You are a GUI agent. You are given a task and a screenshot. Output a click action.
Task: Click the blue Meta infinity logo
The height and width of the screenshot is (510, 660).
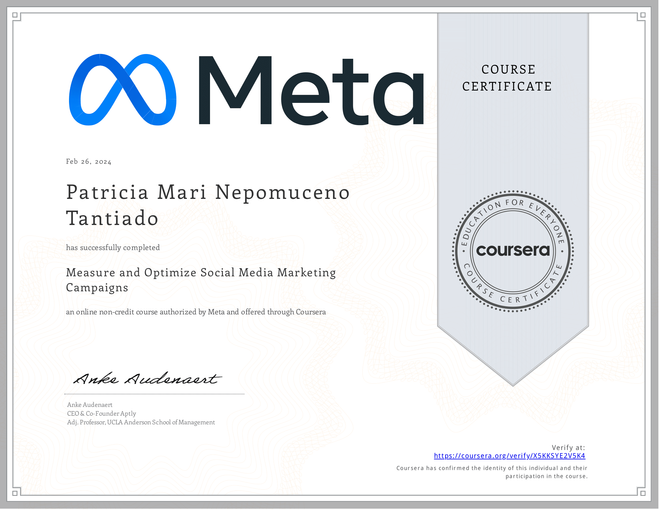[122, 90]
